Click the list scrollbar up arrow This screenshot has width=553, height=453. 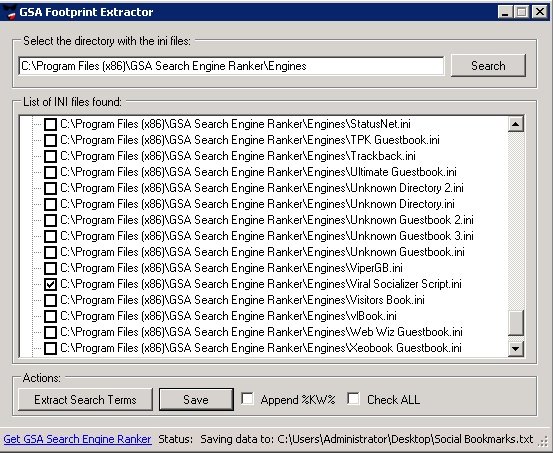point(516,124)
